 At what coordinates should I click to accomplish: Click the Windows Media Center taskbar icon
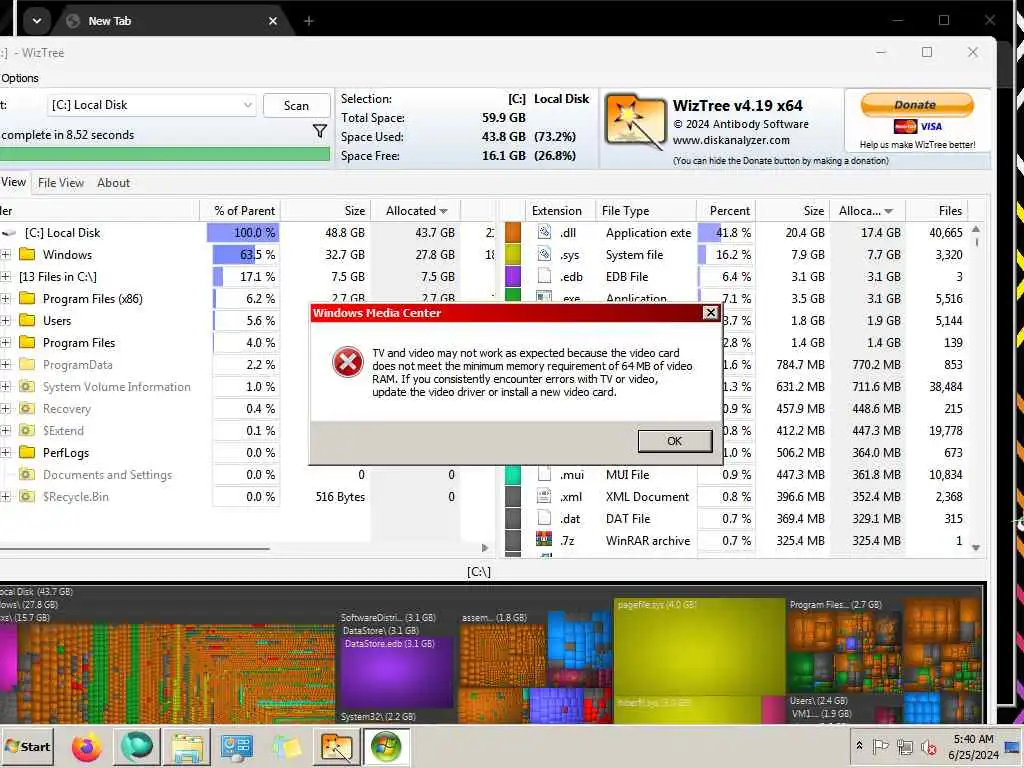(x=386, y=747)
